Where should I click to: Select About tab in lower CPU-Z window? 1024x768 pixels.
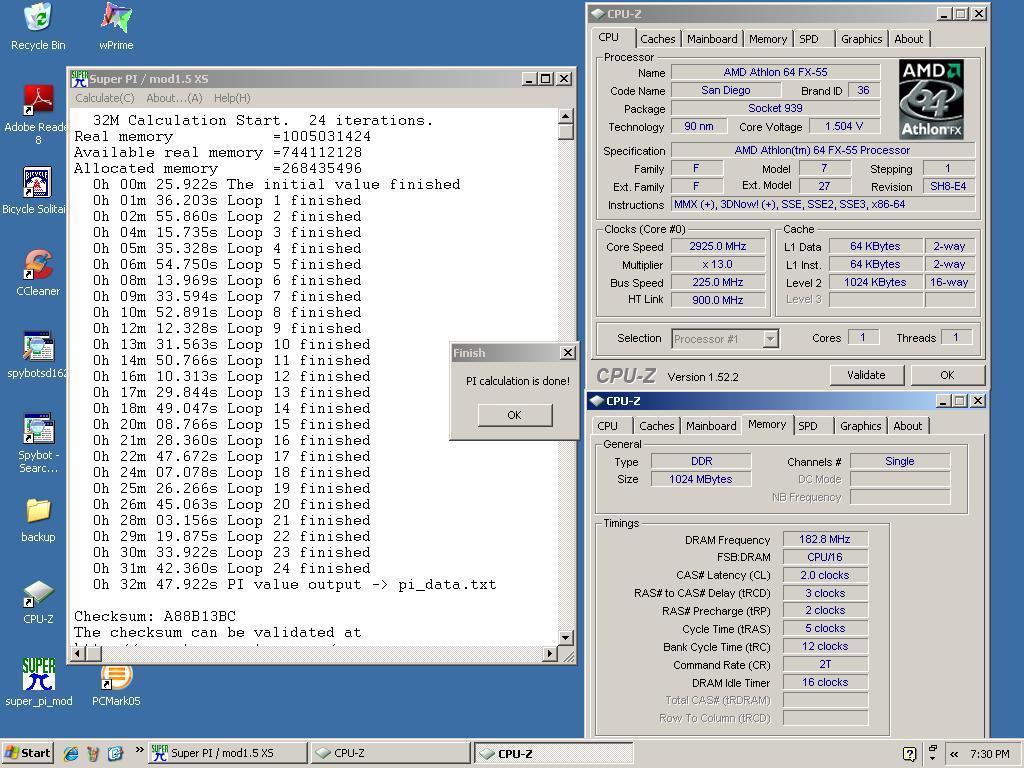click(908, 426)
